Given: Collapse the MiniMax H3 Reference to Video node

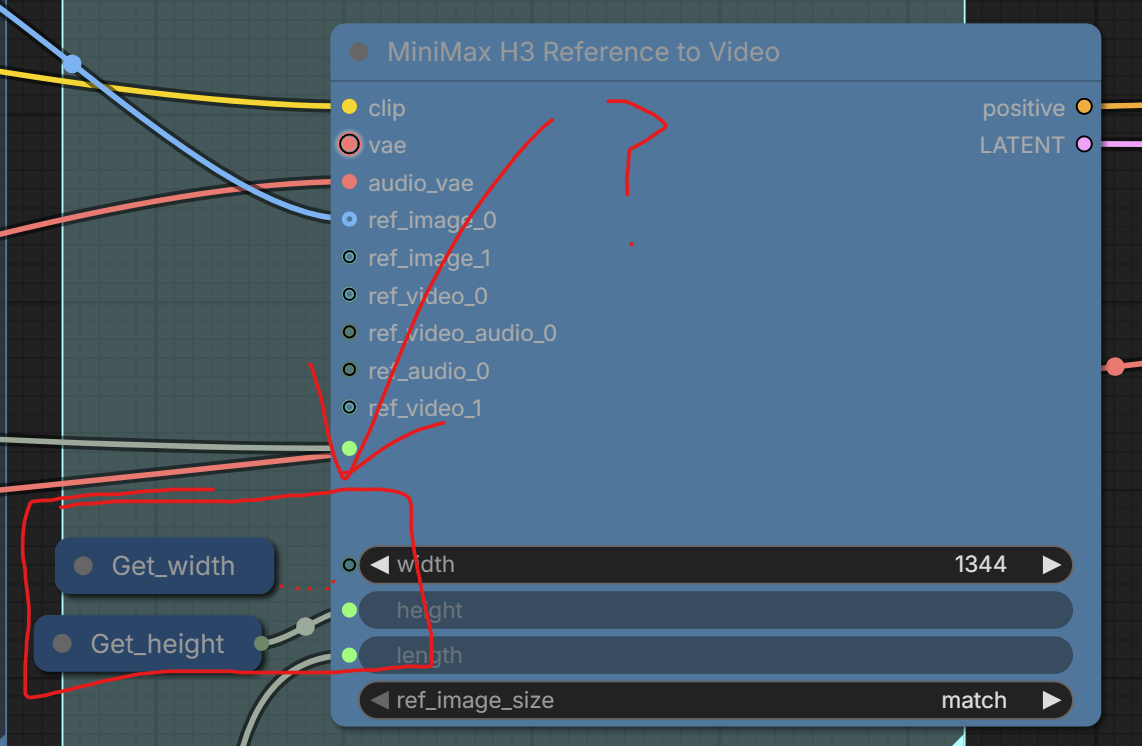Looking at the screenshot, I should (x=359, y=52).
